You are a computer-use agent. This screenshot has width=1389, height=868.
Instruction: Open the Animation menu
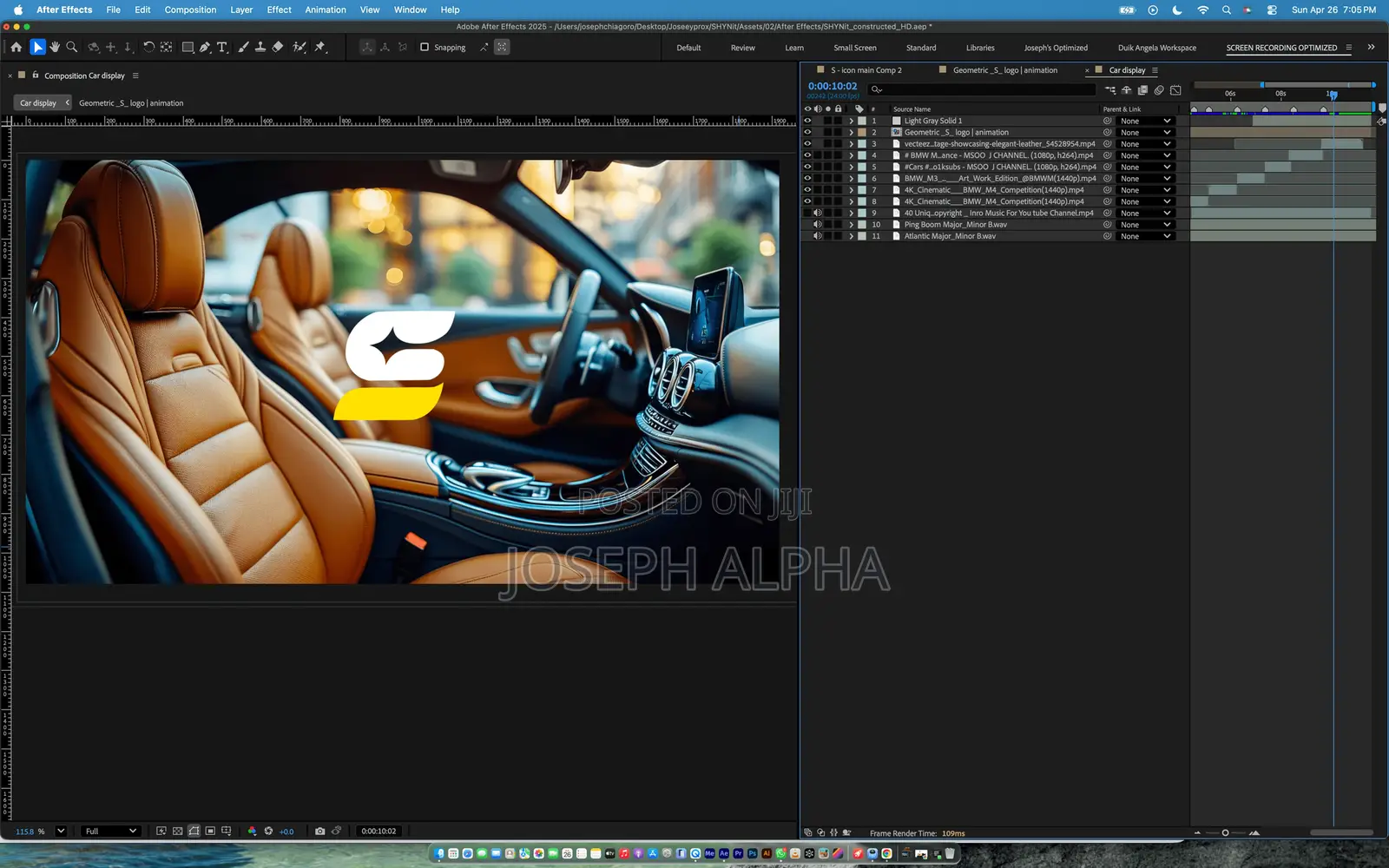pyautogui.click(x=326, y=10)
